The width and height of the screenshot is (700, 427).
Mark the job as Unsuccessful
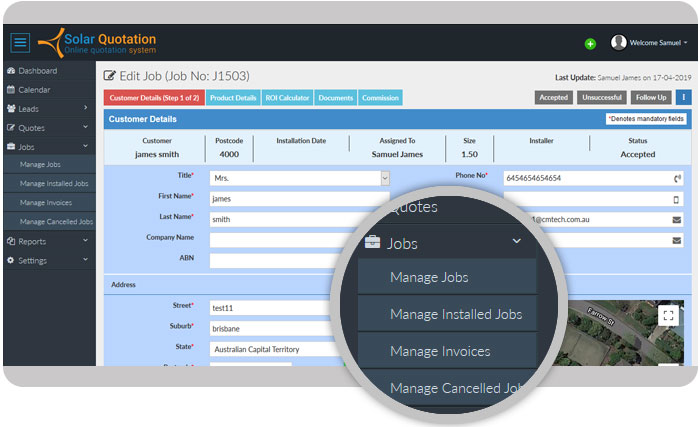coord(602,97)
